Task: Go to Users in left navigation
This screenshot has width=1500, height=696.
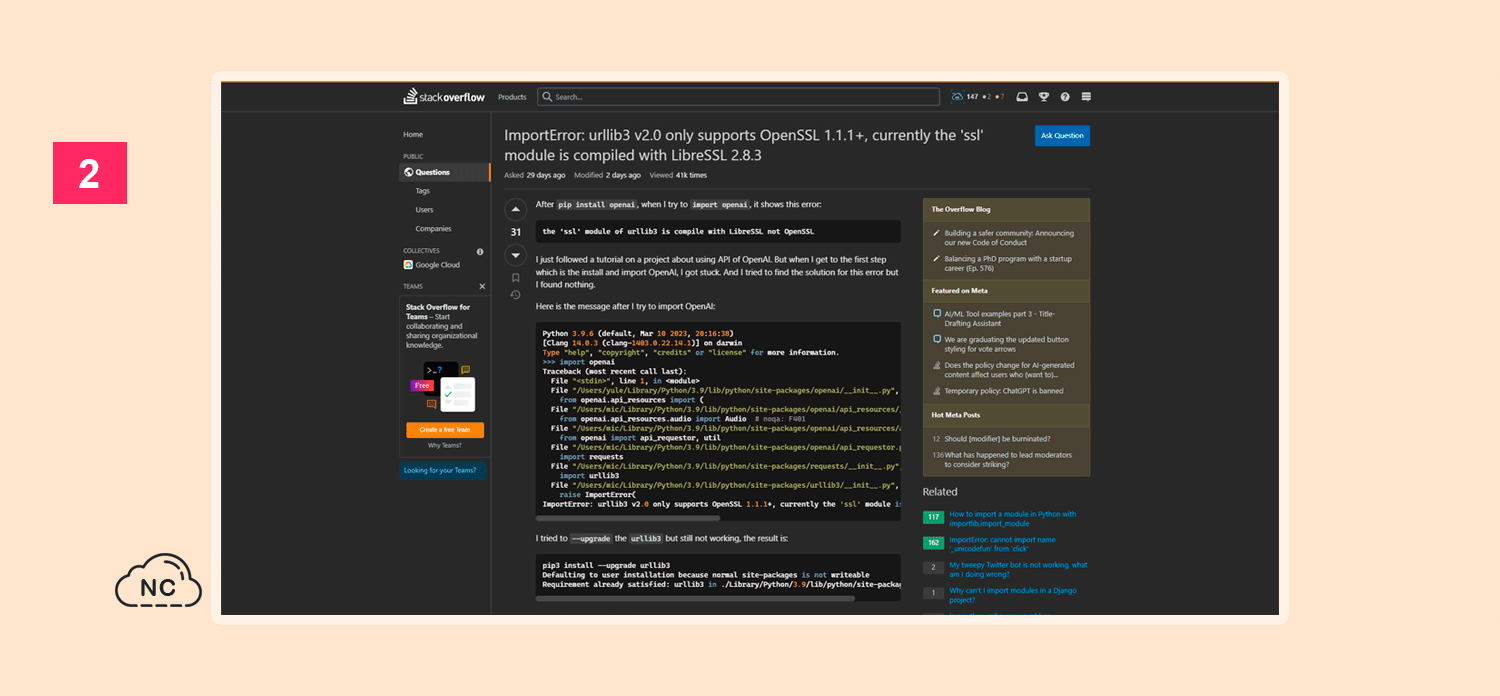Action: pos(425,210)
